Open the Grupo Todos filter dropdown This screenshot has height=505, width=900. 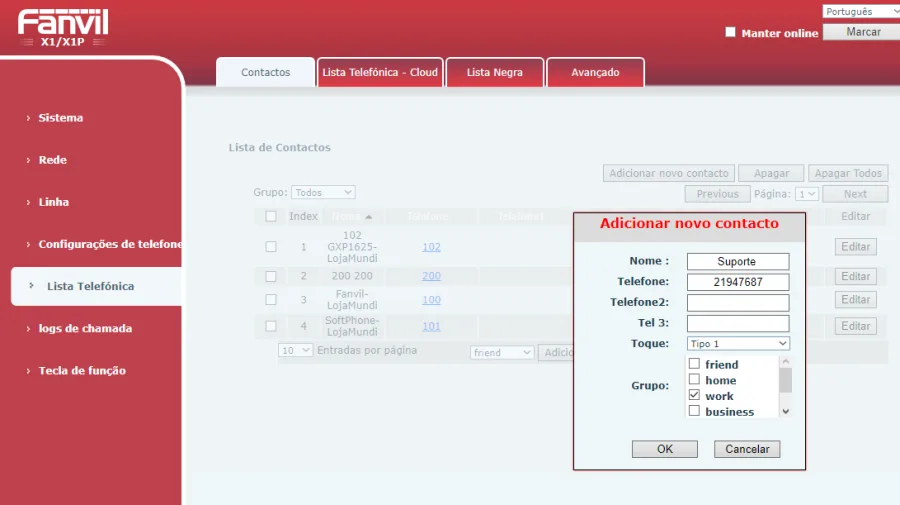323,192
